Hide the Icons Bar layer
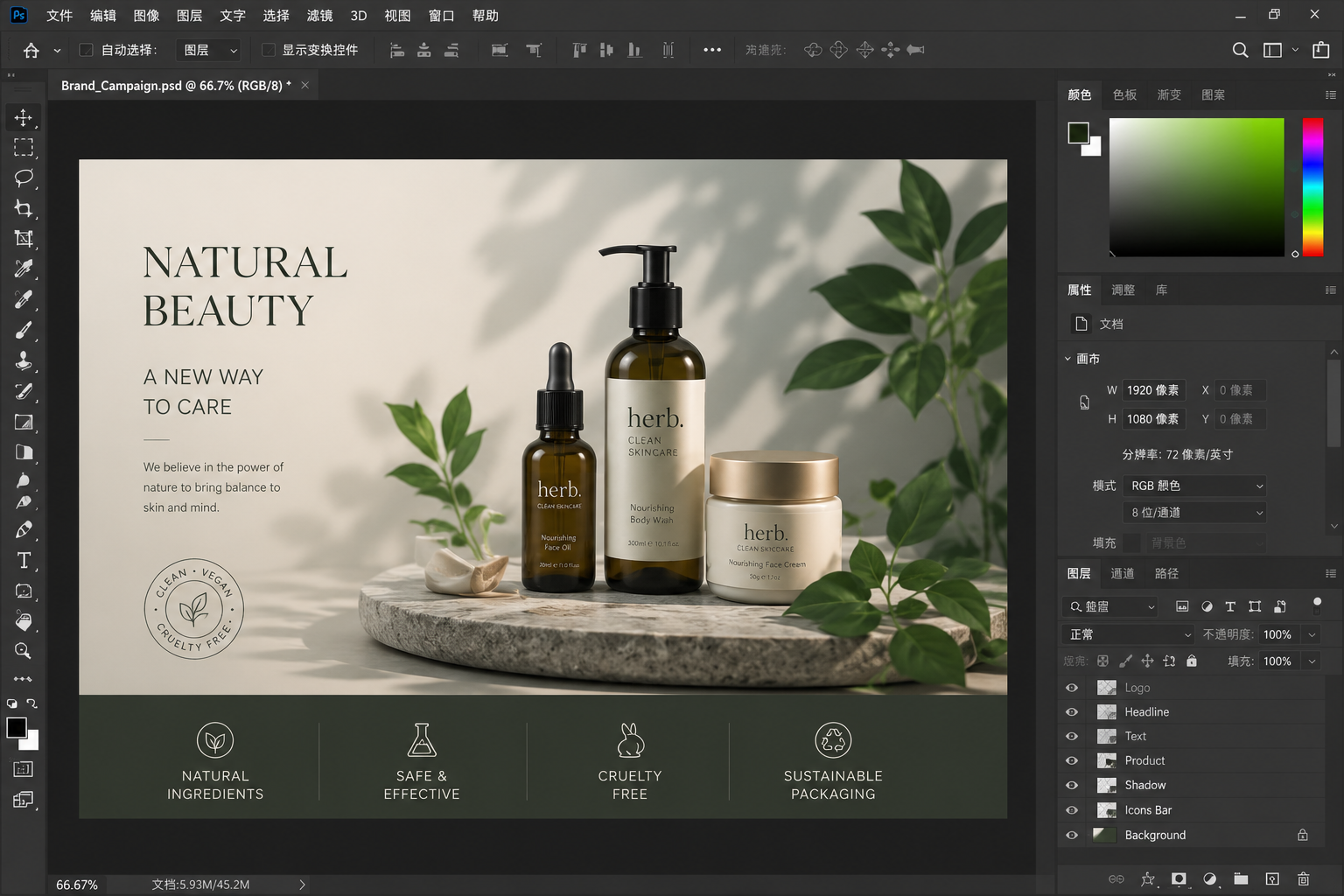Image resolution: width=1344 pixels, height=896 pixels. pyautogui.click(x=1072, y=810)
